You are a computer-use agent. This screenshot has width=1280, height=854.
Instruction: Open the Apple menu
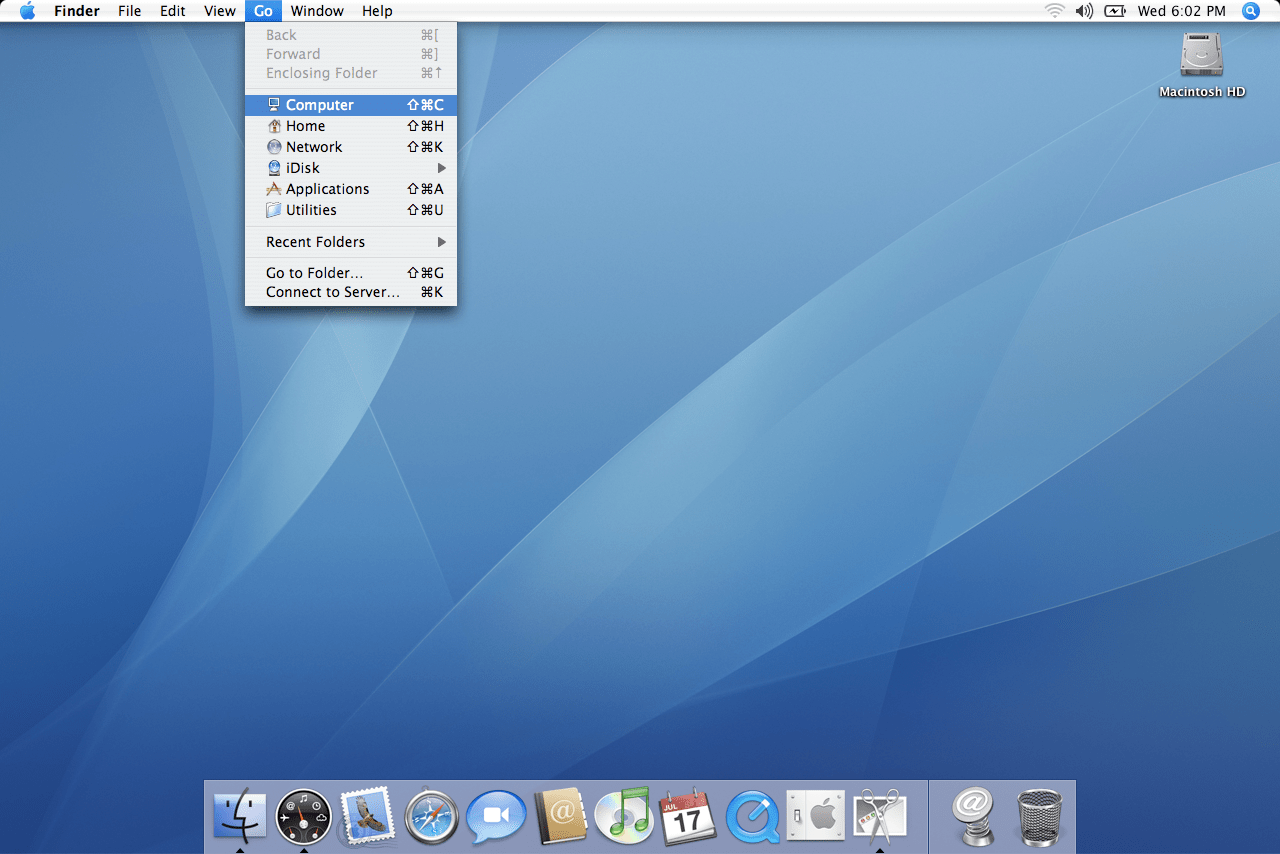pos(27,11)
